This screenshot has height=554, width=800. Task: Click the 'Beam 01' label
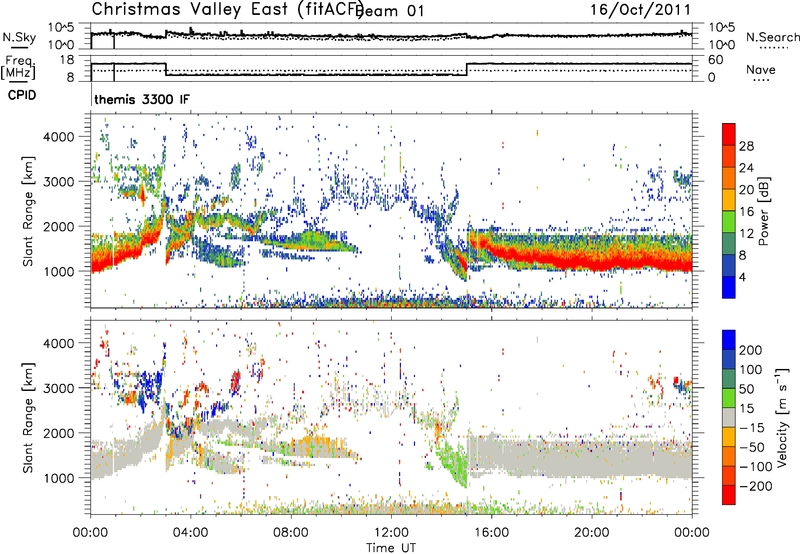pos(390,11)
